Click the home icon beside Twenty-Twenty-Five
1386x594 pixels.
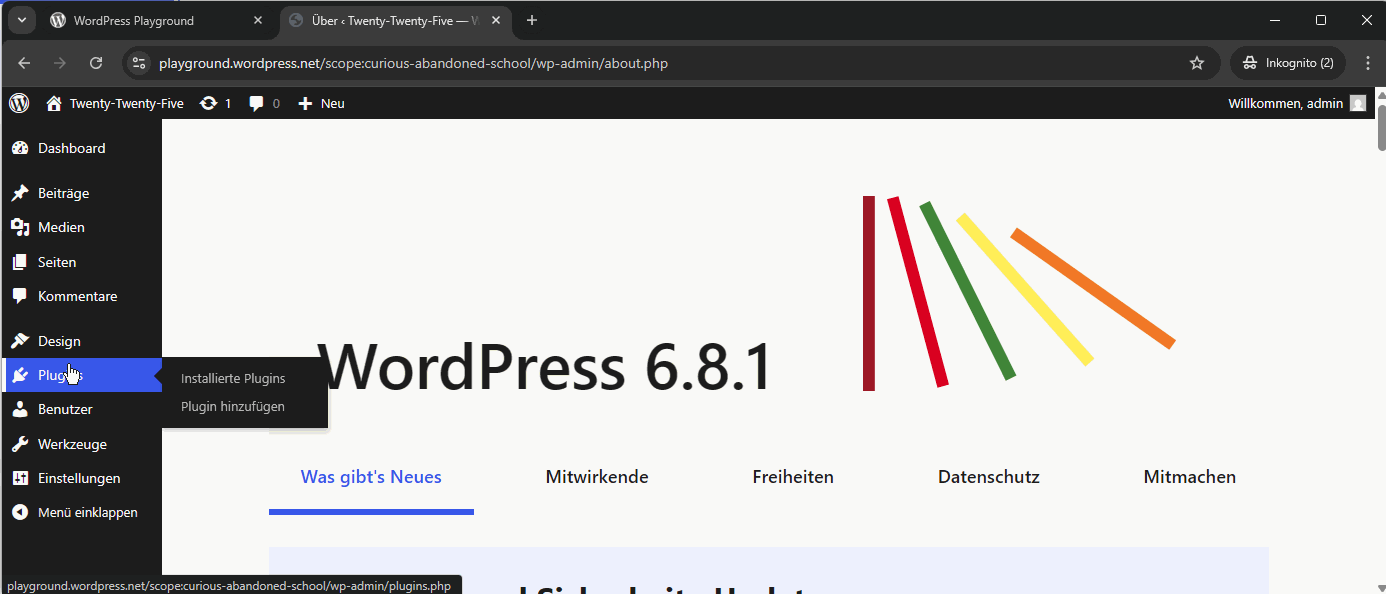pyautogui.click(x=54, y=103)
